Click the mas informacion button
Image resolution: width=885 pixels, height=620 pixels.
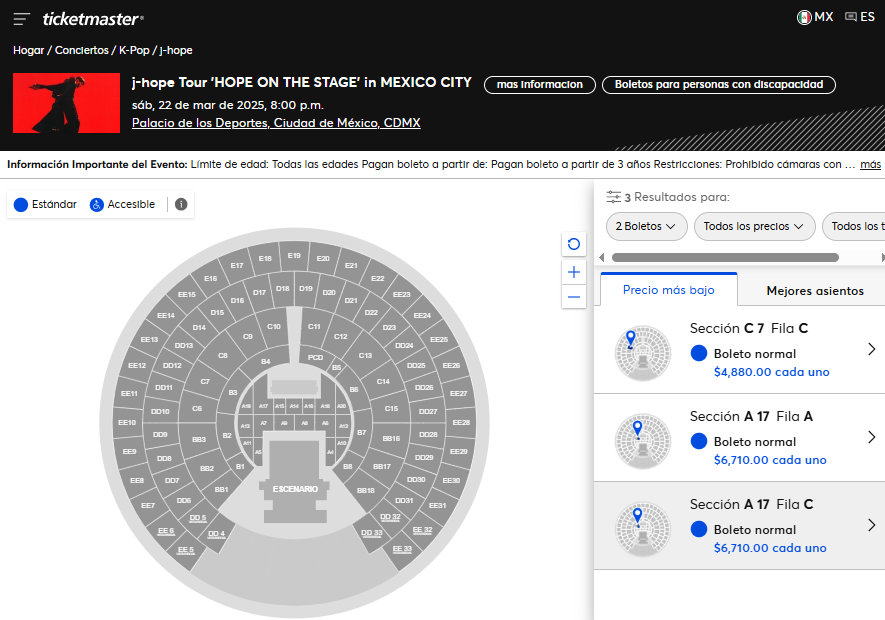pos(540,85)
